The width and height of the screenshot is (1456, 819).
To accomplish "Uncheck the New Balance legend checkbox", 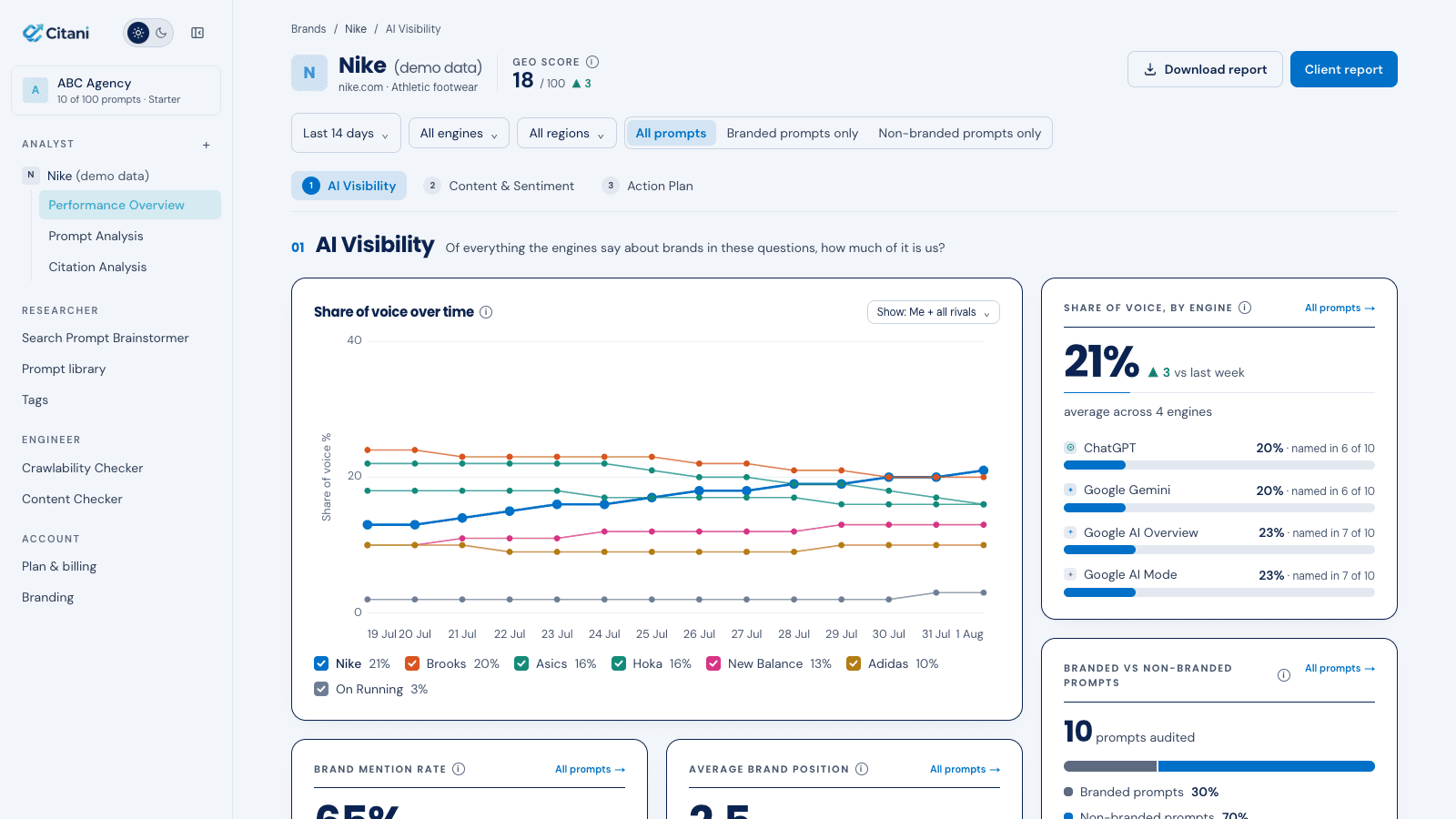I will coord(713,663).
